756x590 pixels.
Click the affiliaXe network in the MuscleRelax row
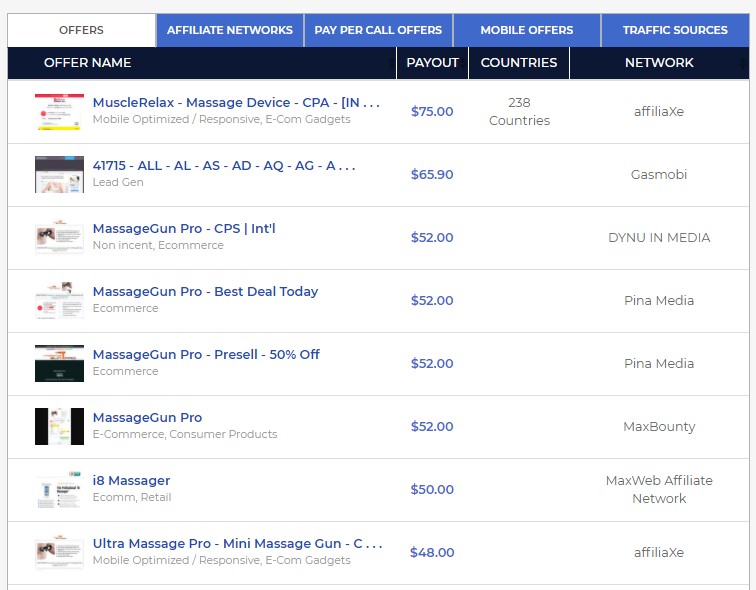(659, 112)
